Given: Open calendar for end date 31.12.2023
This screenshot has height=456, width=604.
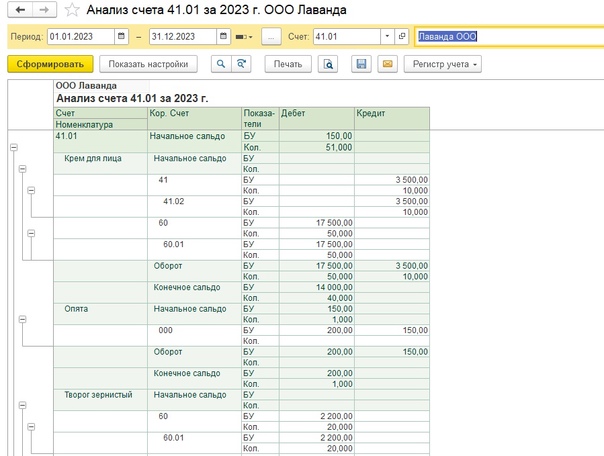Looking at the screenshot, I should click(223, 37).
